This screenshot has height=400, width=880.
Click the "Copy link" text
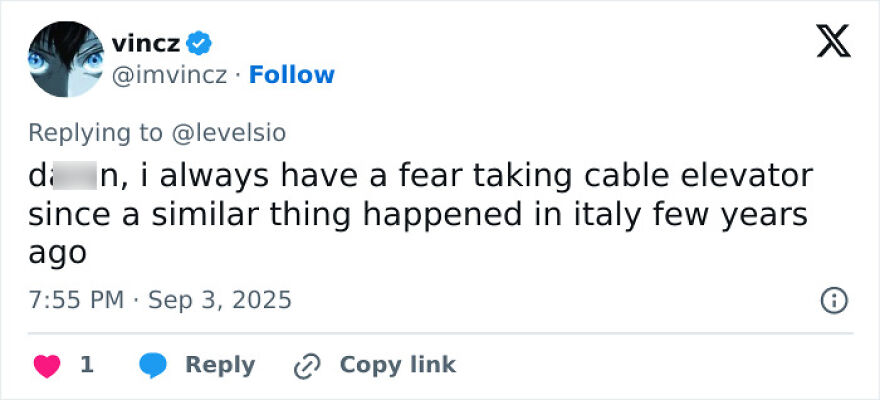coord(397,365)
